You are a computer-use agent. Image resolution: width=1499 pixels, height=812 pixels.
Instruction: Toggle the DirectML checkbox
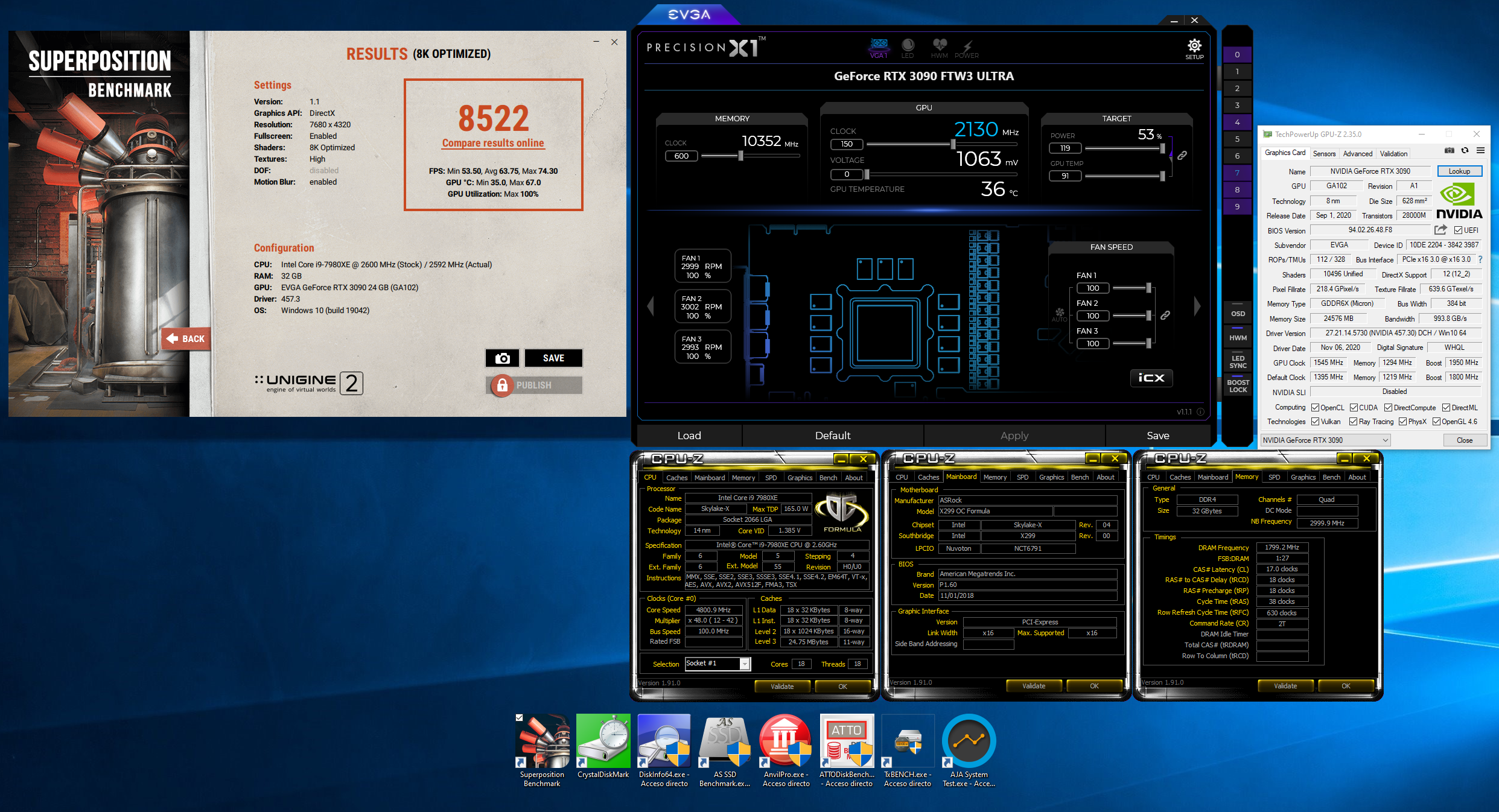point(1446,408)
